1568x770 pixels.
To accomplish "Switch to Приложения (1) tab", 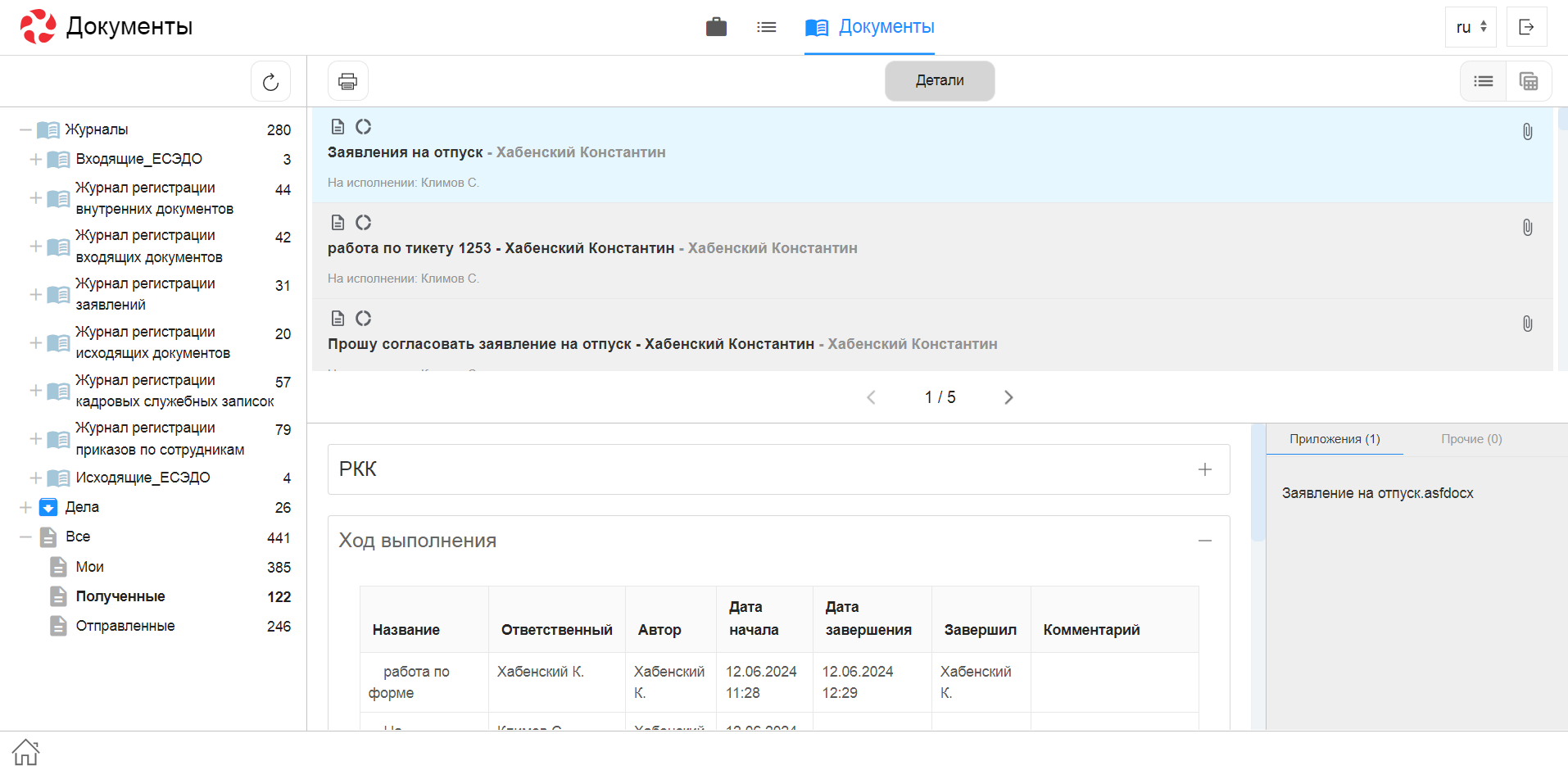I will (1335, 439).
